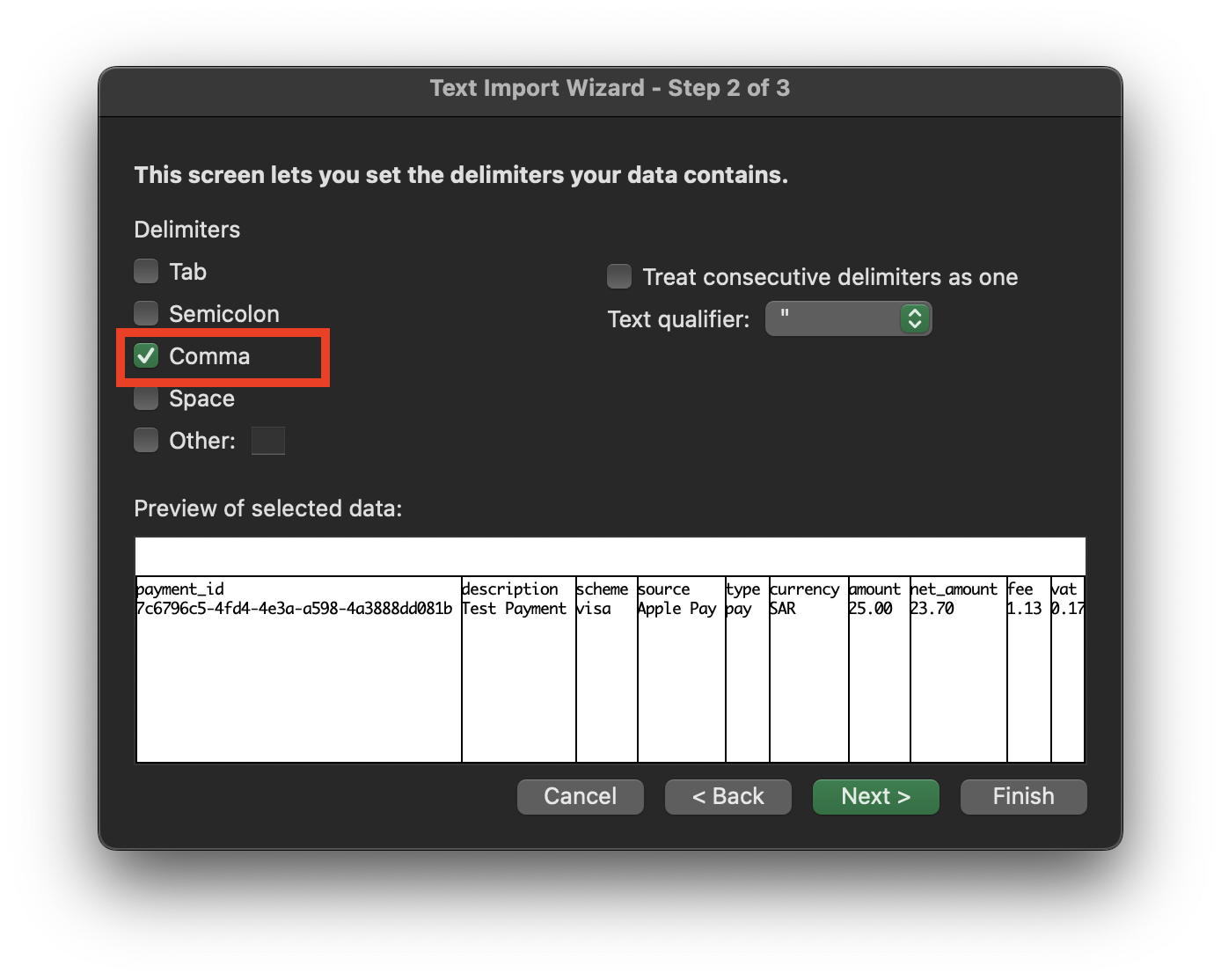Enable Treat consecutive delimiters as one

point(619,277)
